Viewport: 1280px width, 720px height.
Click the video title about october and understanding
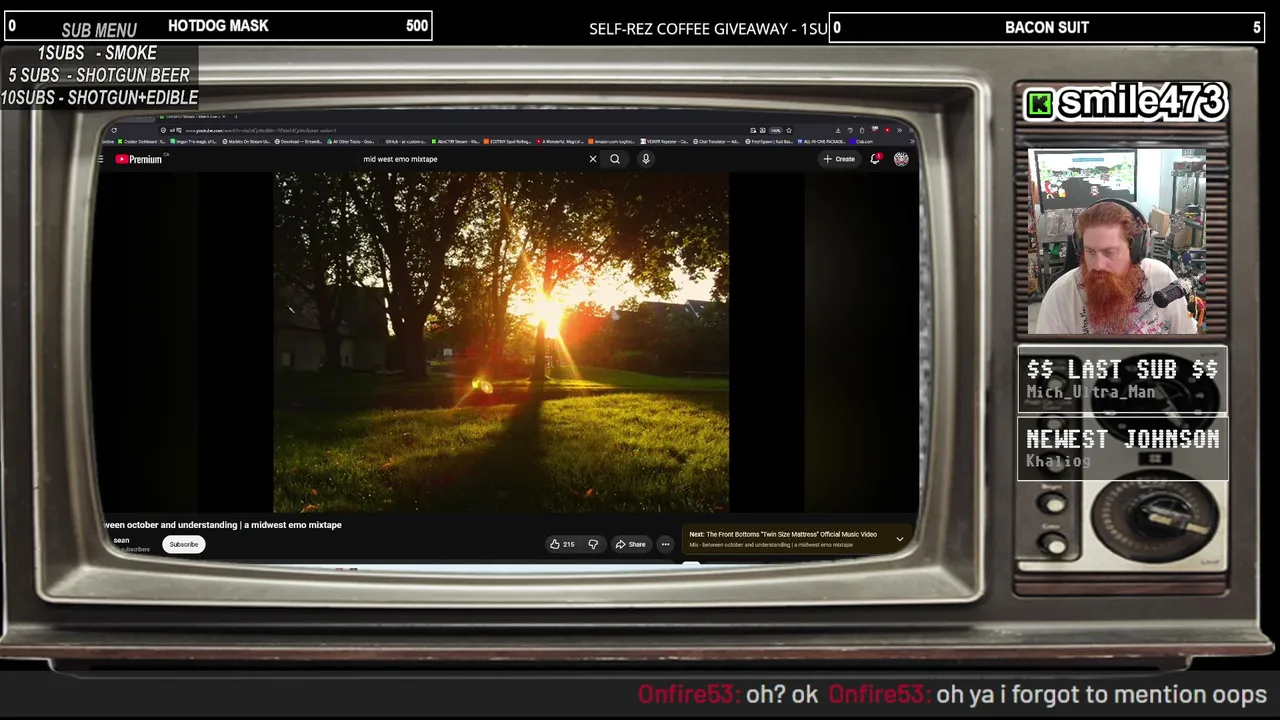[x=223, y=525]
